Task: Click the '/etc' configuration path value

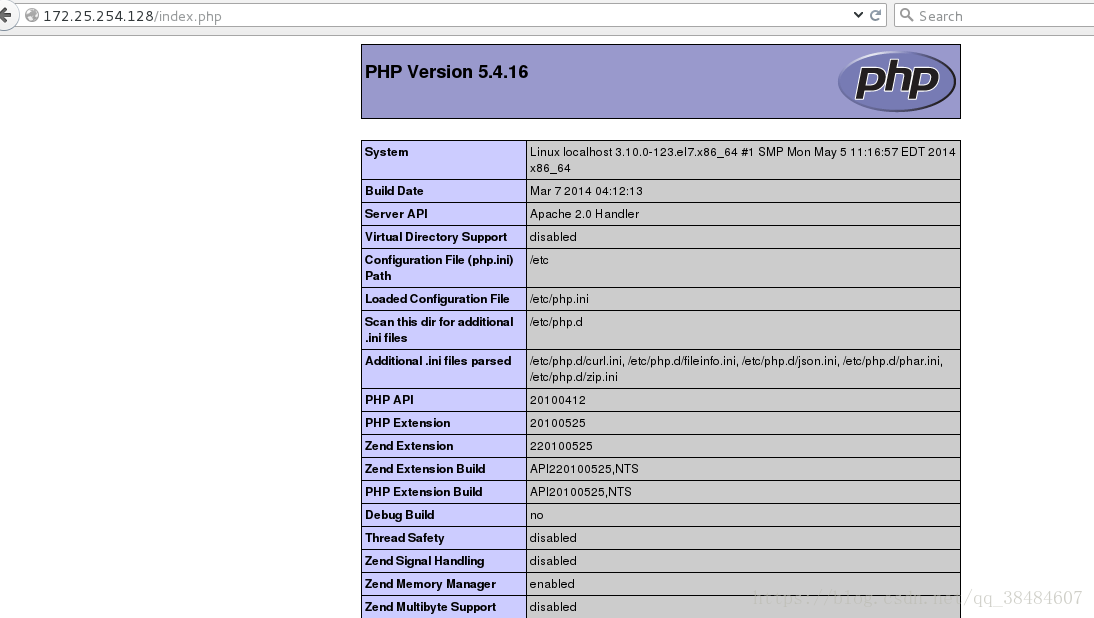Action: (x=539, y=260)
